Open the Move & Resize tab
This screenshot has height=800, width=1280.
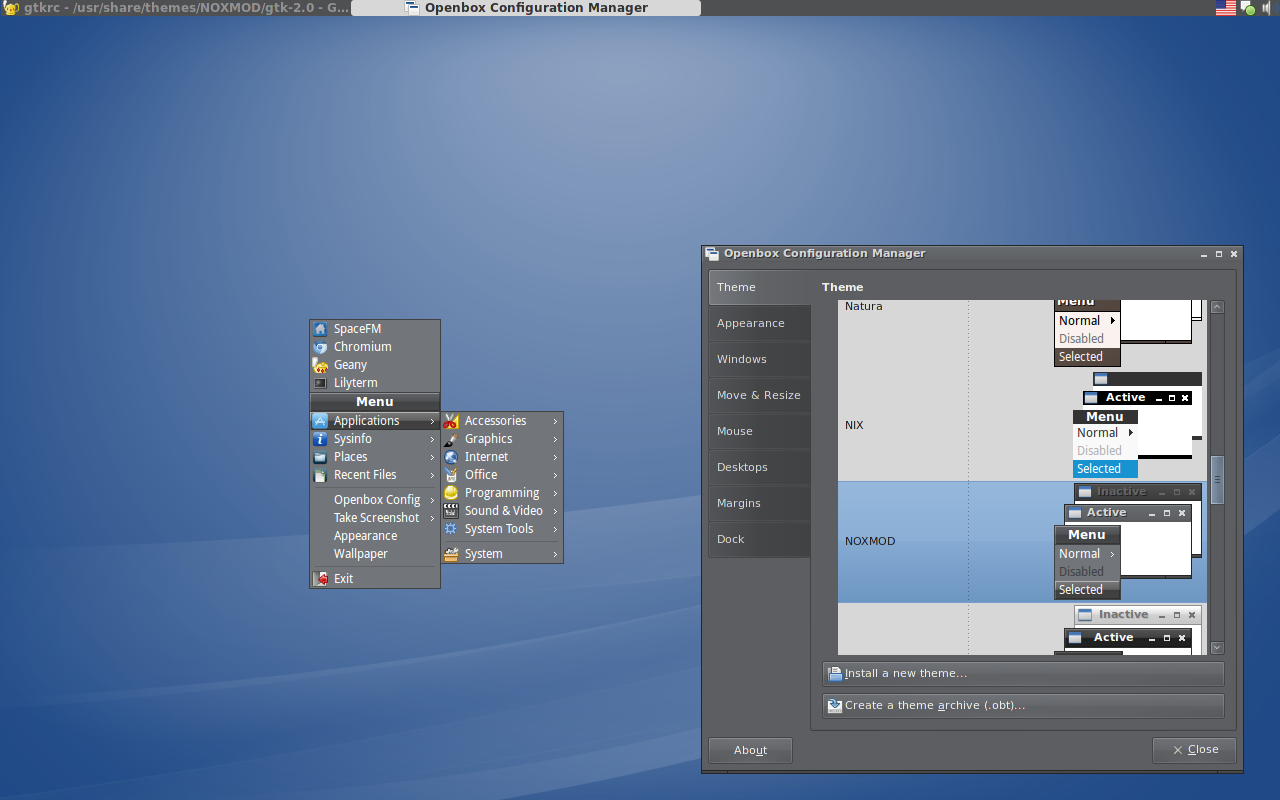click(759, 395)
